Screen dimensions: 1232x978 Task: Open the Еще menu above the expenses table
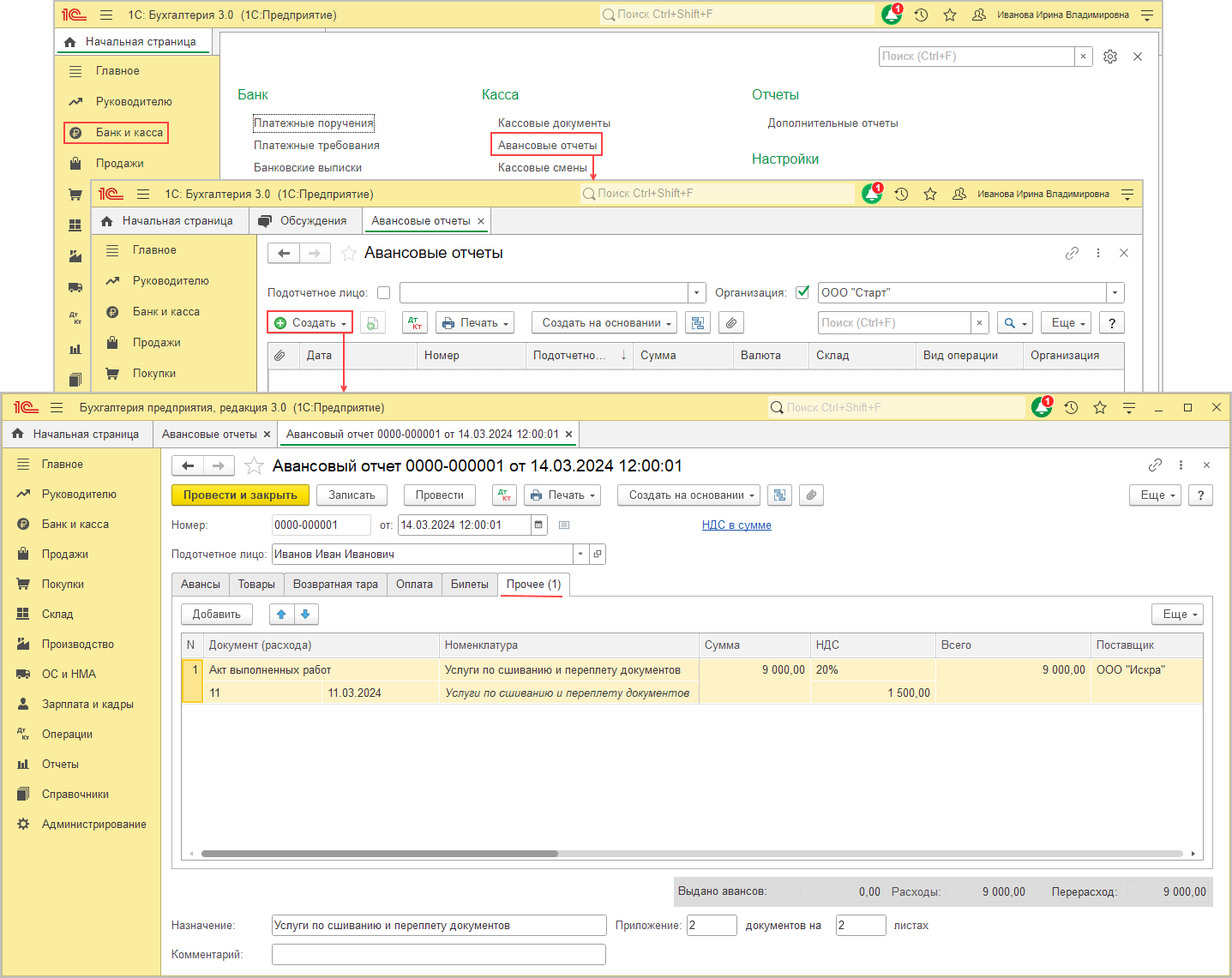click(1177, 614)
